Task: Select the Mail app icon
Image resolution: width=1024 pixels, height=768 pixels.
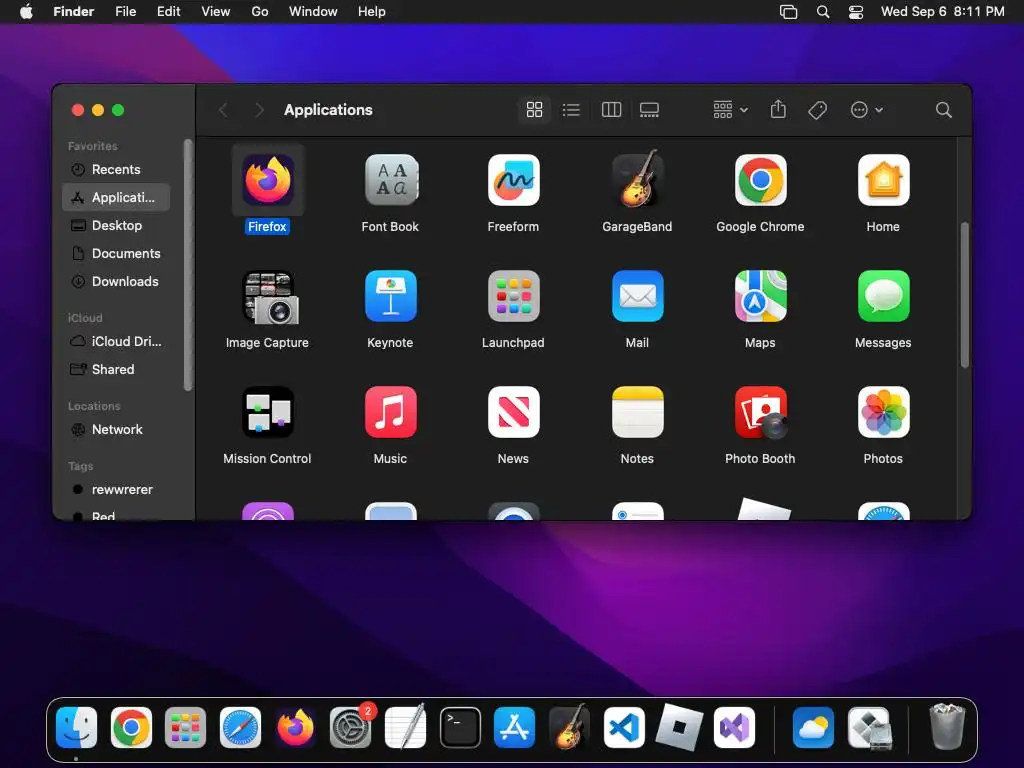Action: pos(637,296)
